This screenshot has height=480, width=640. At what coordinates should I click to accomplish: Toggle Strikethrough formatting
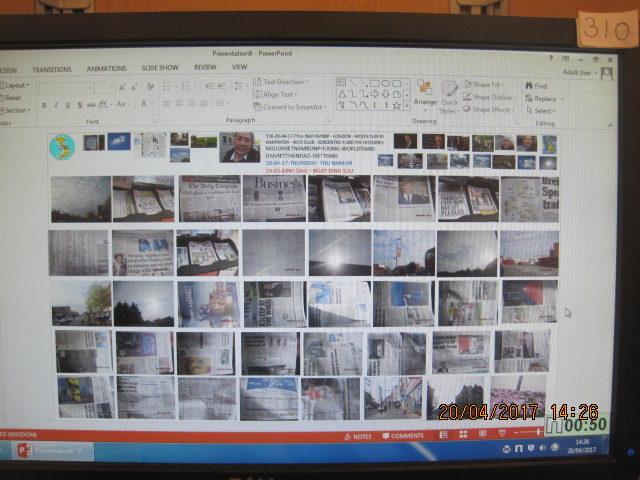pos(91,105)
